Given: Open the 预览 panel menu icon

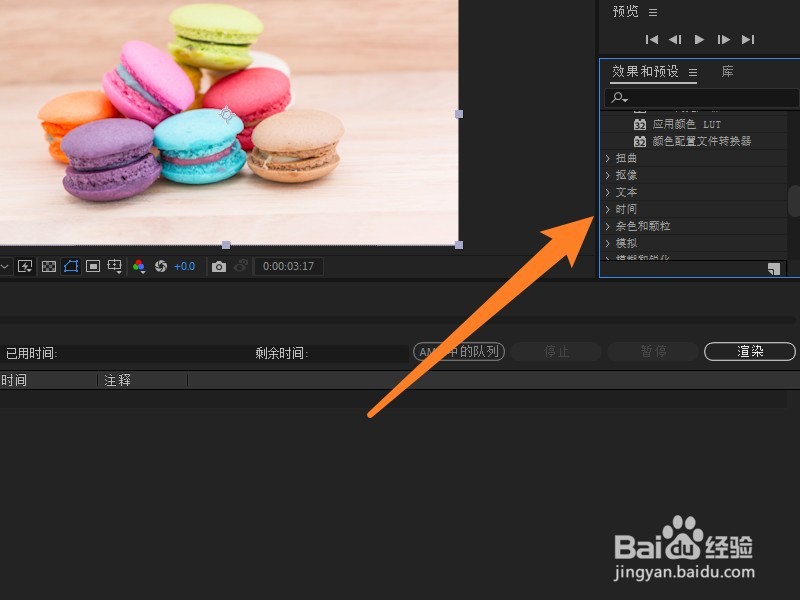Looking at the screenshot, I should 653,12.
